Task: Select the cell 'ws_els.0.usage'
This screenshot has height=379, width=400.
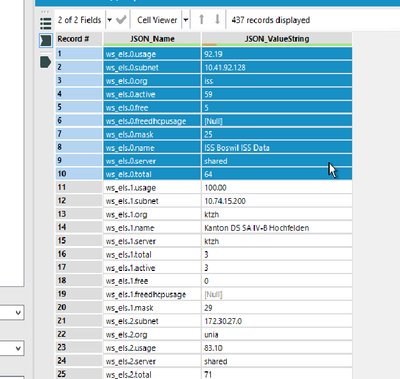Action: click(152, 54)
